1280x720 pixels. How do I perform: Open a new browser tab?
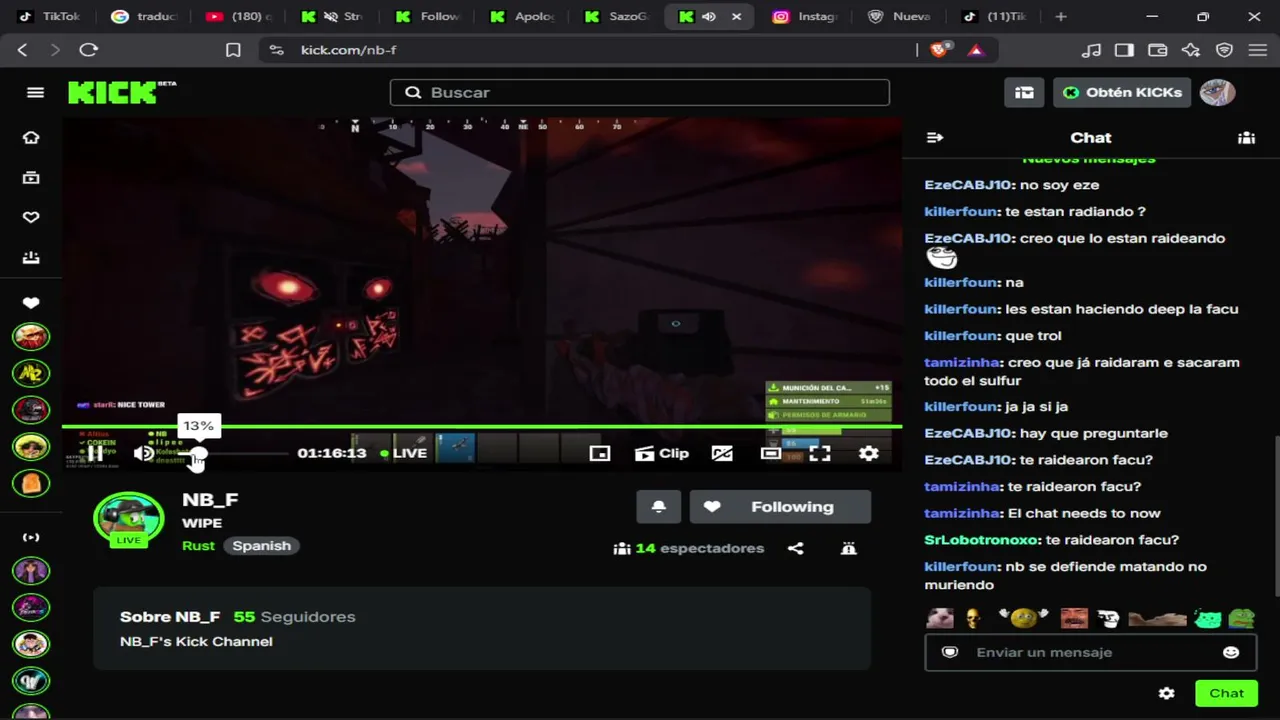point(1061,16)
